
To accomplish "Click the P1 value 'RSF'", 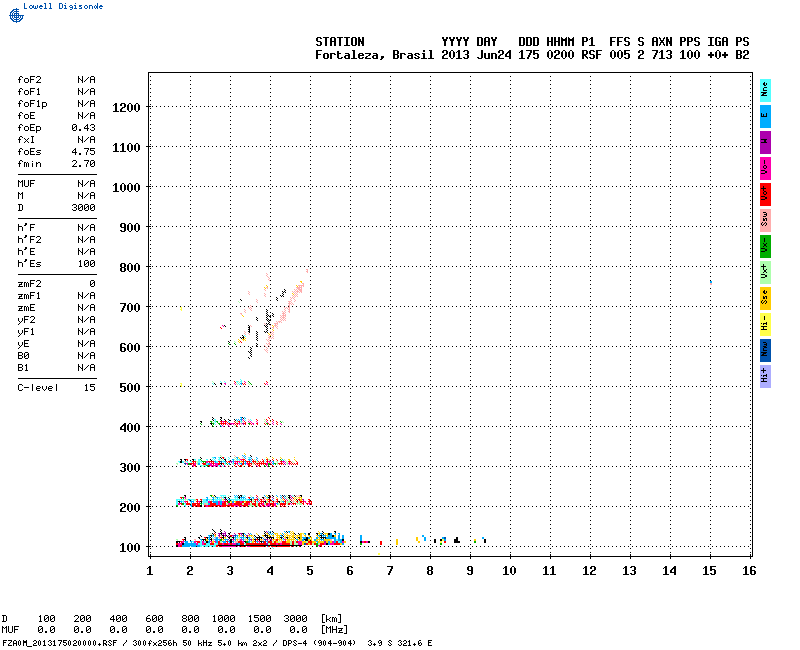I will 591,55.
